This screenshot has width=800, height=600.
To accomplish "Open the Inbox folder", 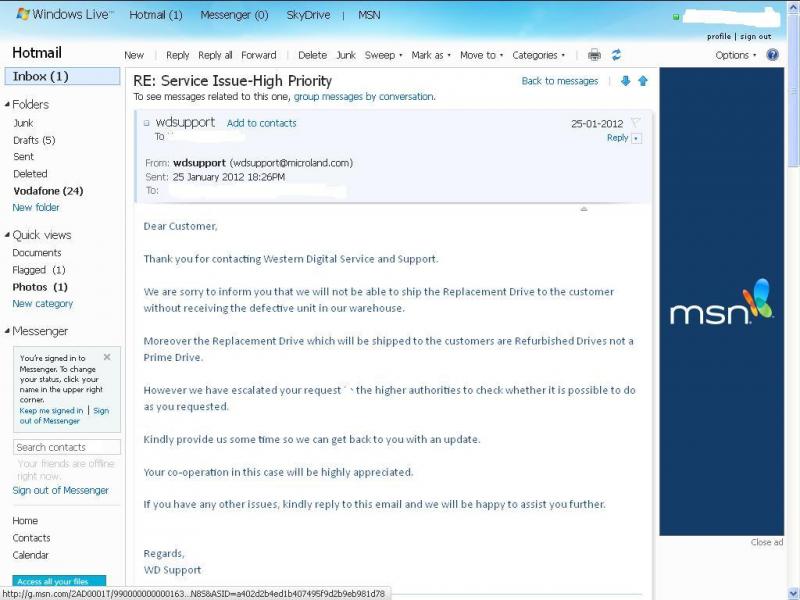I will [x=63, y=77].
